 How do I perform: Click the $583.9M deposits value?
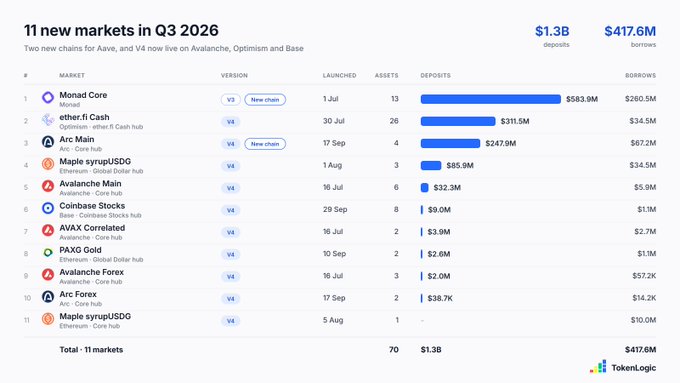point(582,99)
